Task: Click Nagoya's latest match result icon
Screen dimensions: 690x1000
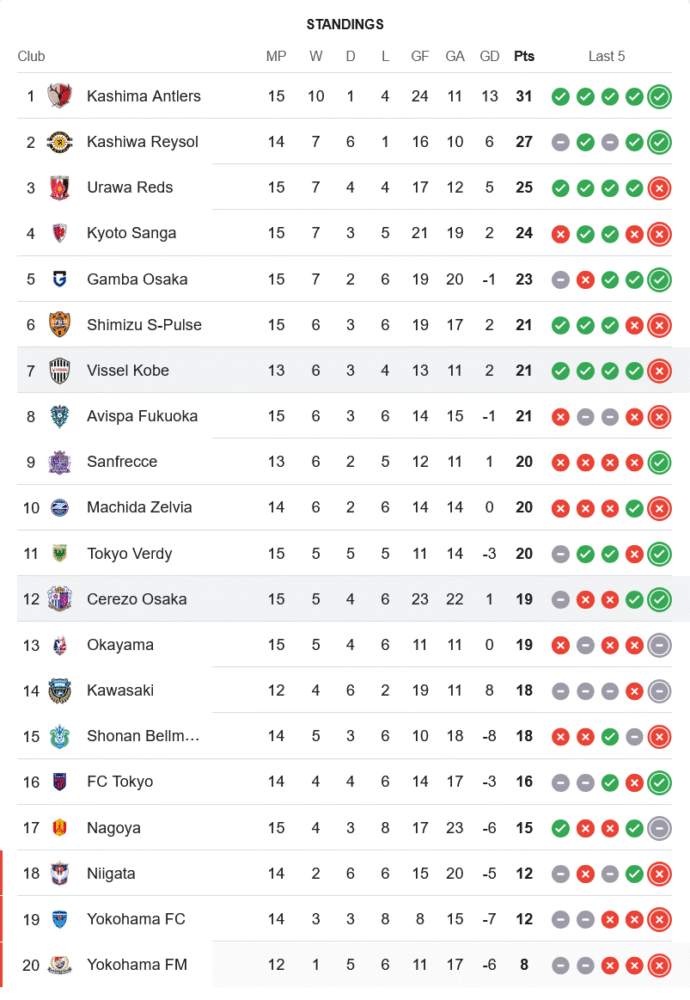Action: (x=658, y=828)
